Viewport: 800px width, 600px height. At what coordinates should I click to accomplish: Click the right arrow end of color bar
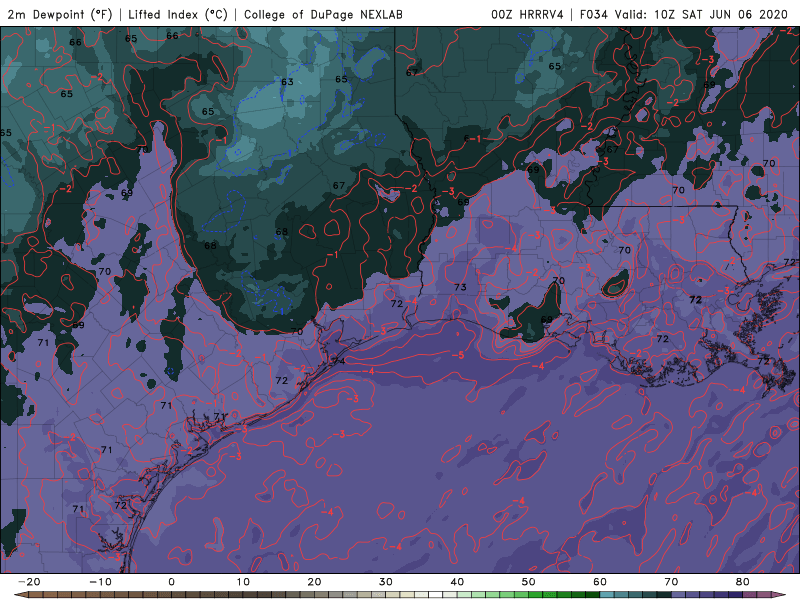(x=780, y=595)
